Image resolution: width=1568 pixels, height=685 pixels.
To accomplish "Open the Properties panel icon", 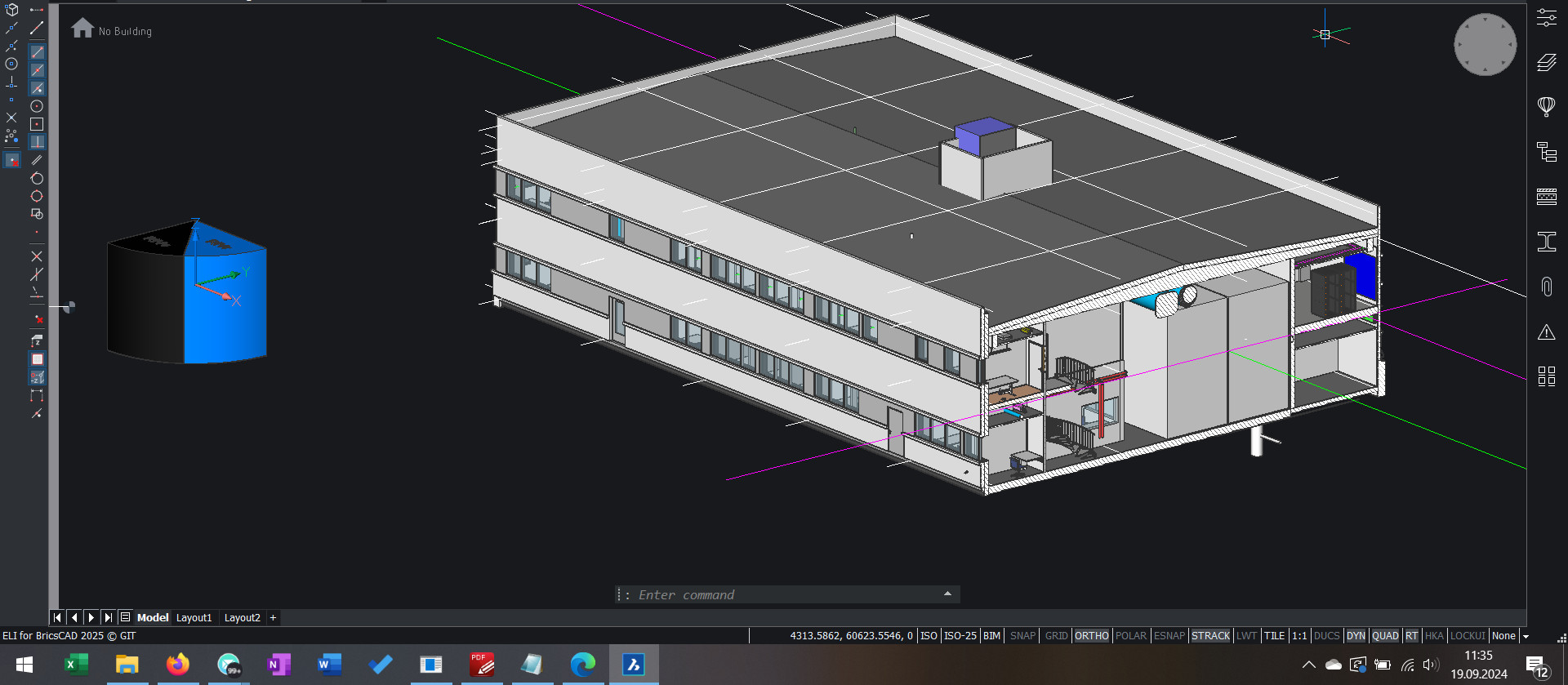I will pos(1546,17).
